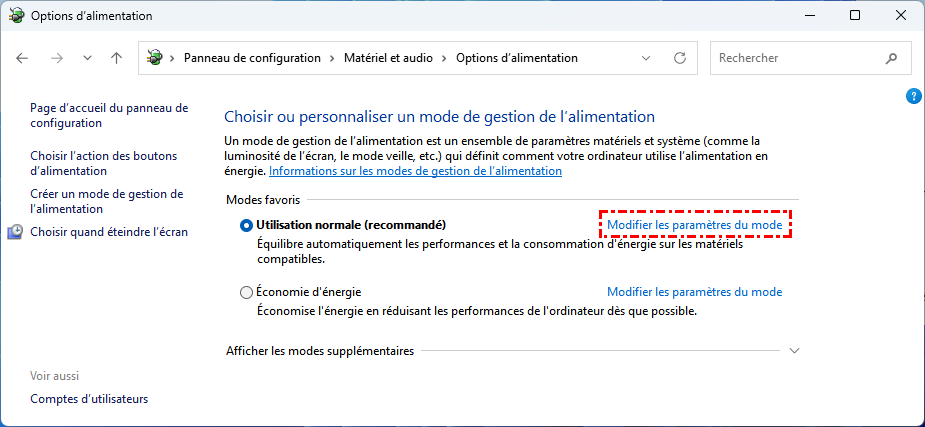Open the recent locations chevron
Image resolution: width=925 pixels, height=427 pixels.
point(87,58)
